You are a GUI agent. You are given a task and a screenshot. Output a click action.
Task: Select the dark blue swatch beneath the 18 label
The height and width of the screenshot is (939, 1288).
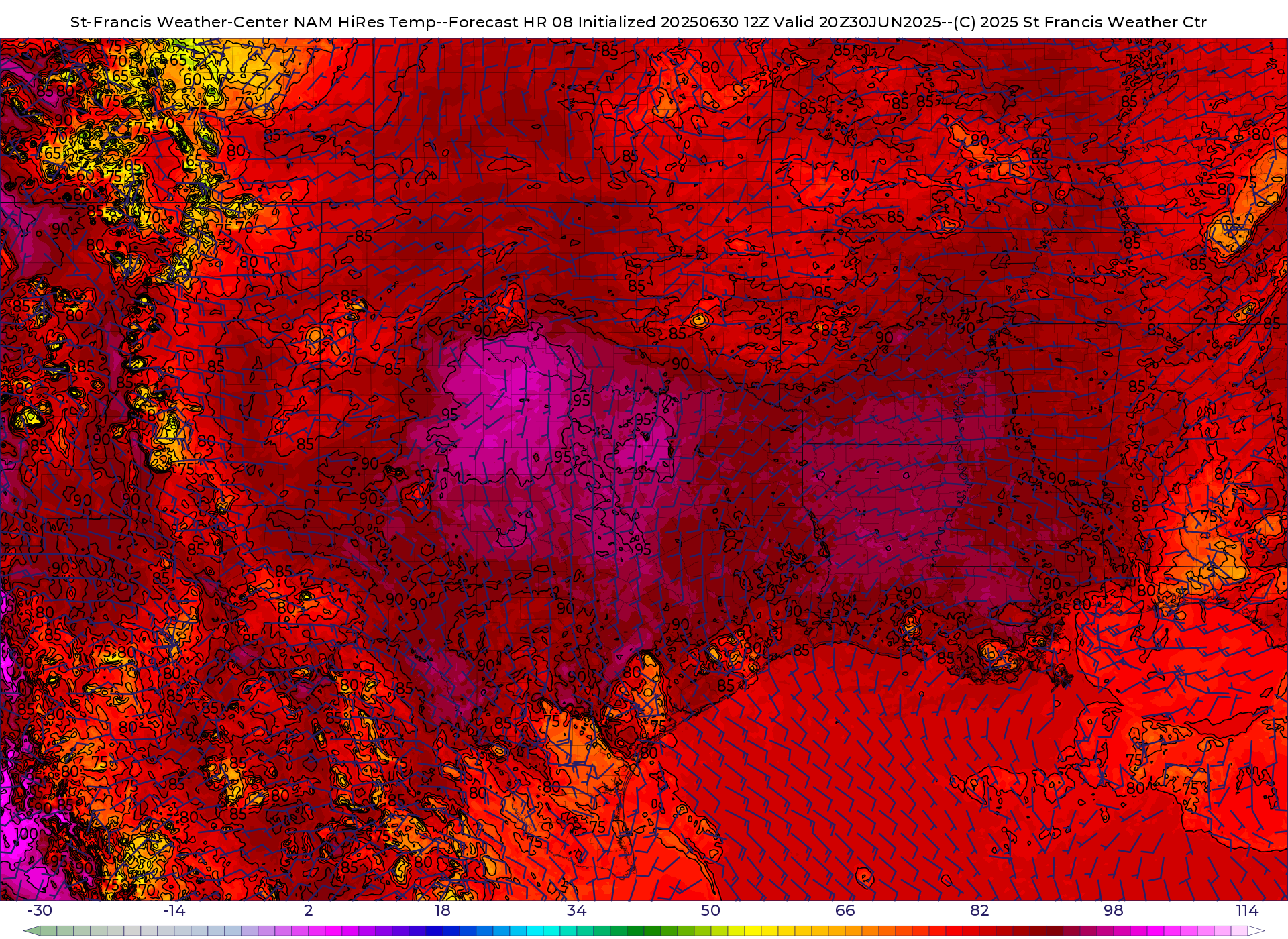(x=451, y=931)
